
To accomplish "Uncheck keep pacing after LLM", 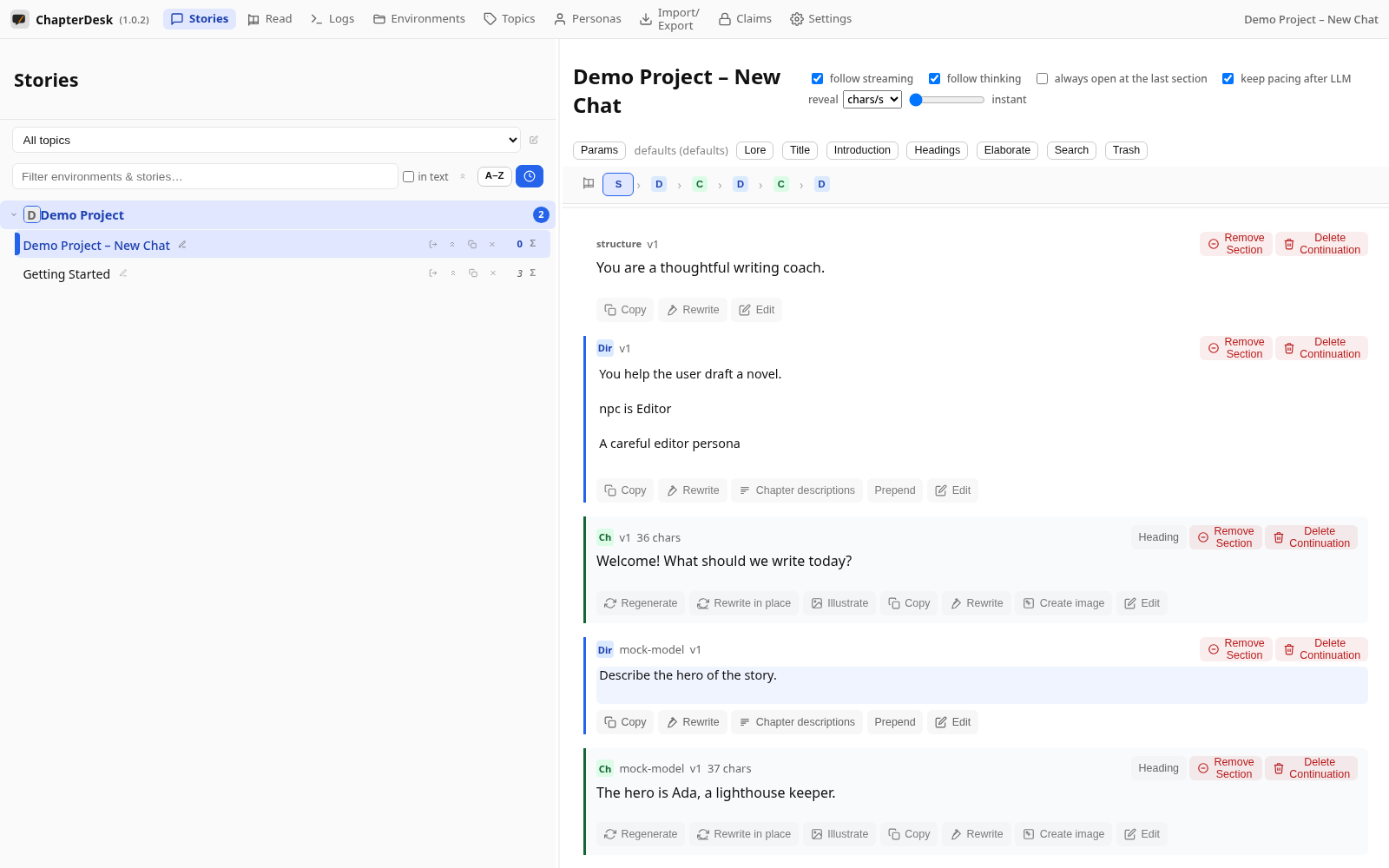I will pos(1228,79).
